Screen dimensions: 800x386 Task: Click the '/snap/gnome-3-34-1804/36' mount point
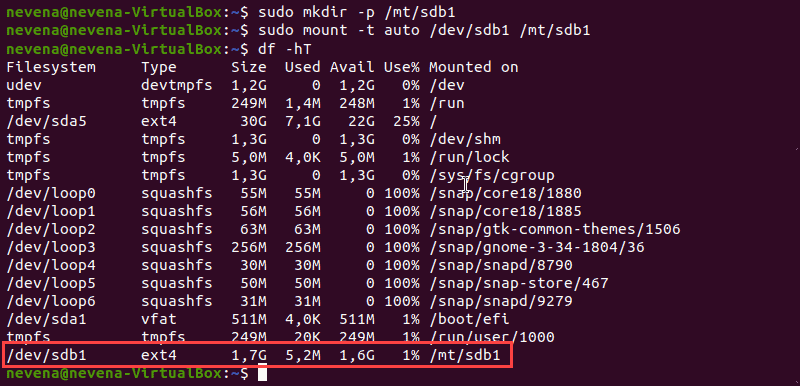(x=537, y=247)
